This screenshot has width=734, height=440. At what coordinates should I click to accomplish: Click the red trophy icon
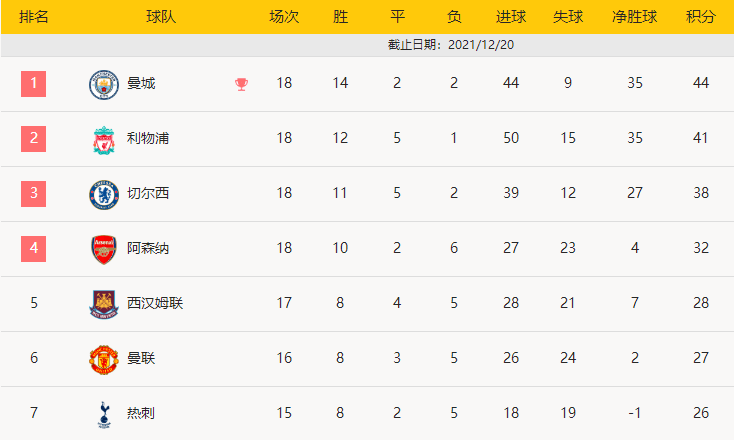241,84
